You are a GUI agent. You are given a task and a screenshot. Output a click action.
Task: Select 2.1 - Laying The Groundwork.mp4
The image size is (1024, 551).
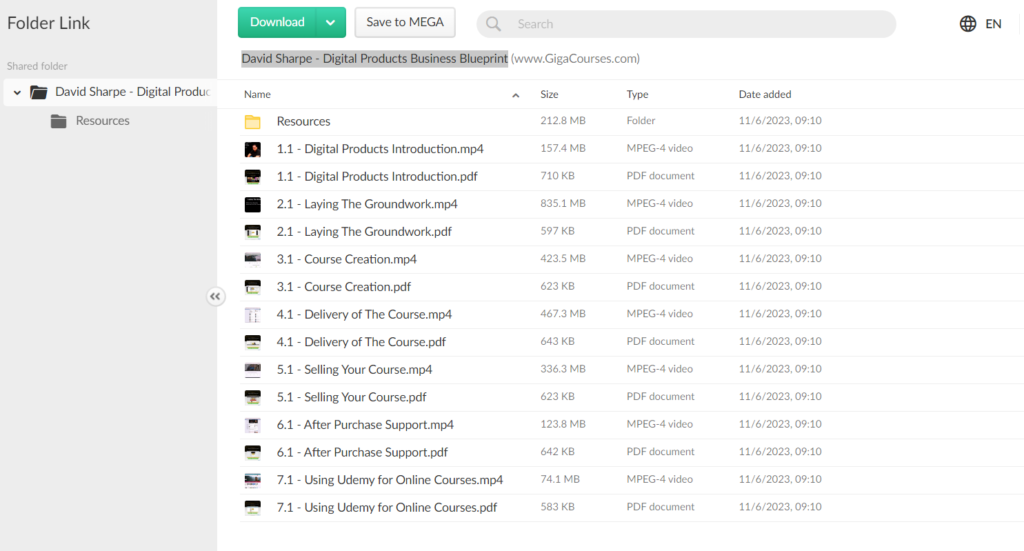click(x=367, y=204)
